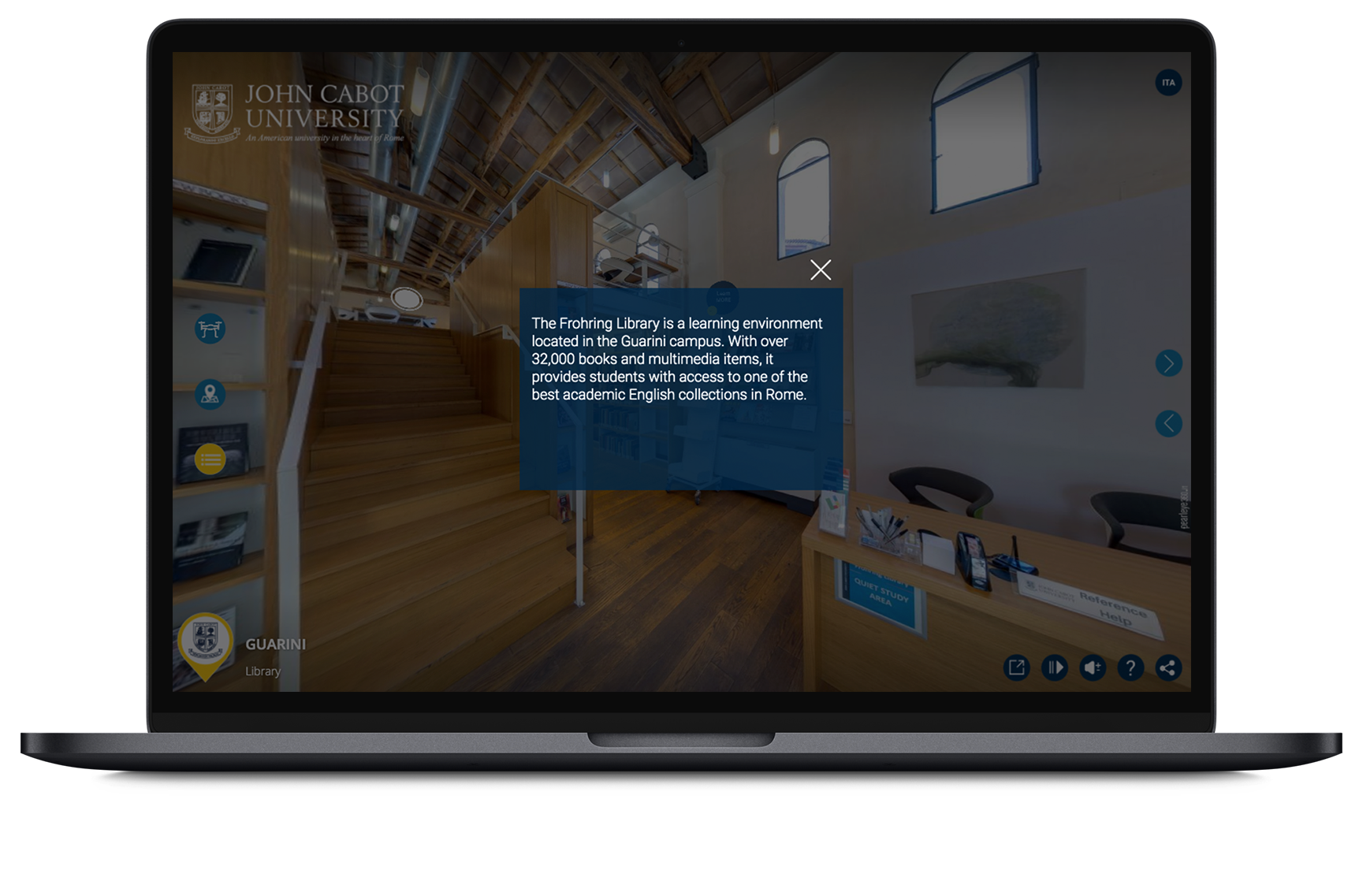Screen dimensions: 1359x896
Task: Go to previous scene using left chevron
Action: pos(1167,423)
